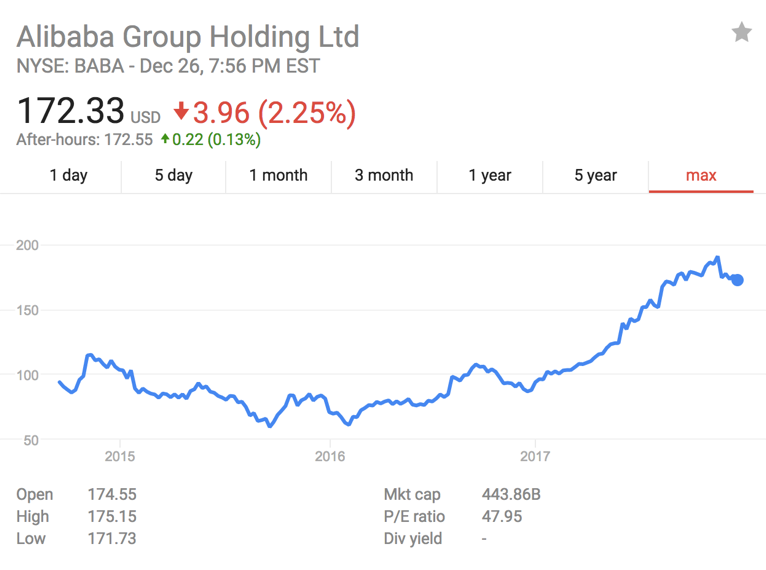Click the blue current price dot on the chart
This screenshot has height=570, width=766.
point(738,280)
